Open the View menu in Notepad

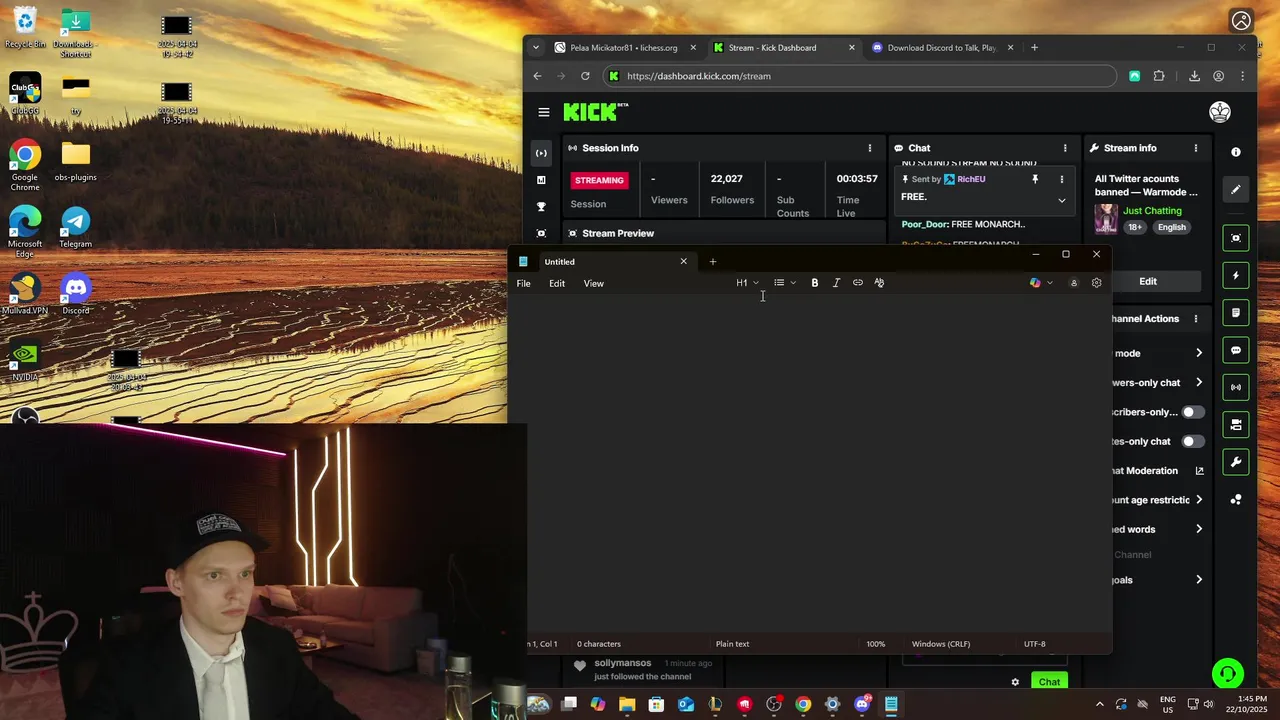594,283
